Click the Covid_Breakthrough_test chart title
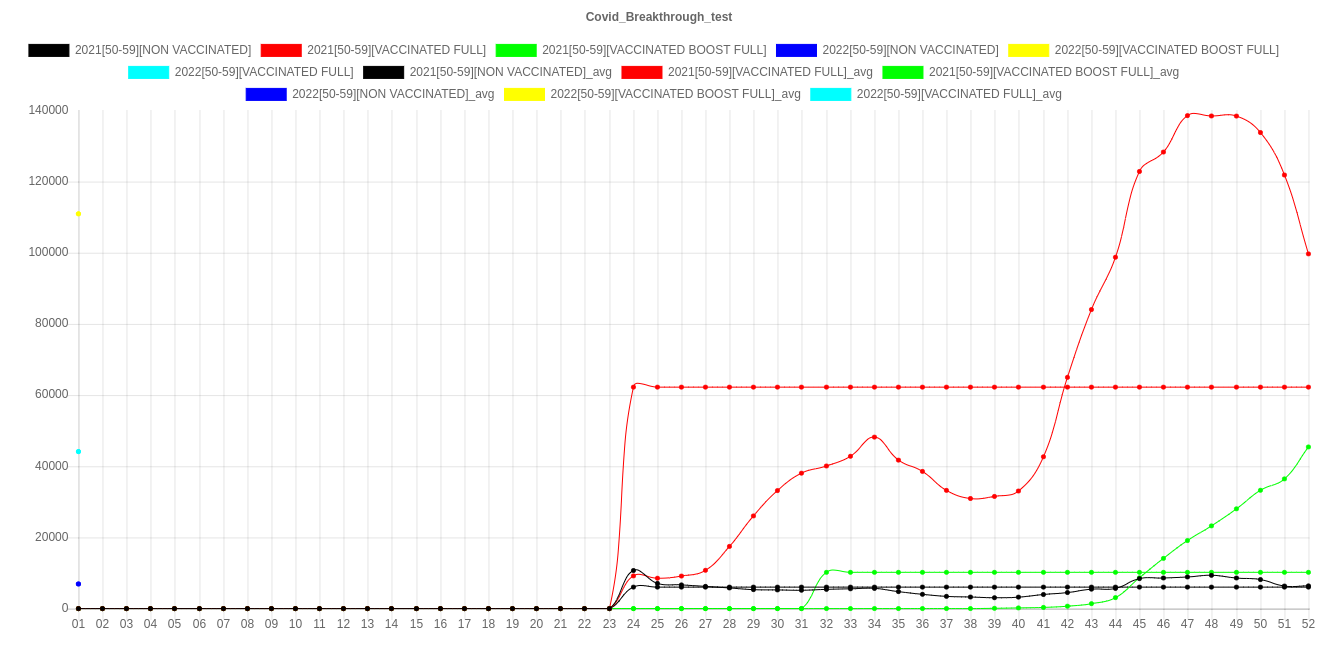 coord(659,17)
